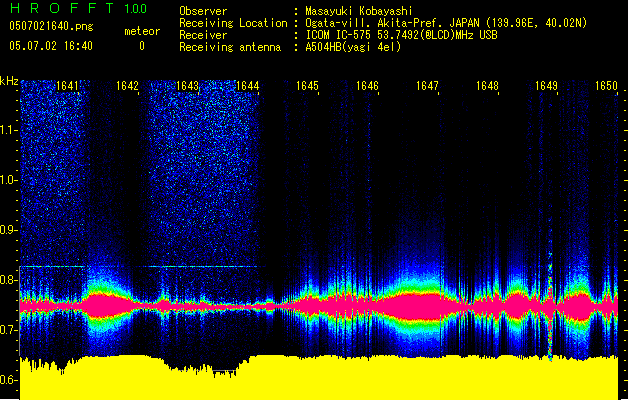Click the kHz axis unit label
The width and height of the screenshot is (629, 400).
click(x=9, y=81)
